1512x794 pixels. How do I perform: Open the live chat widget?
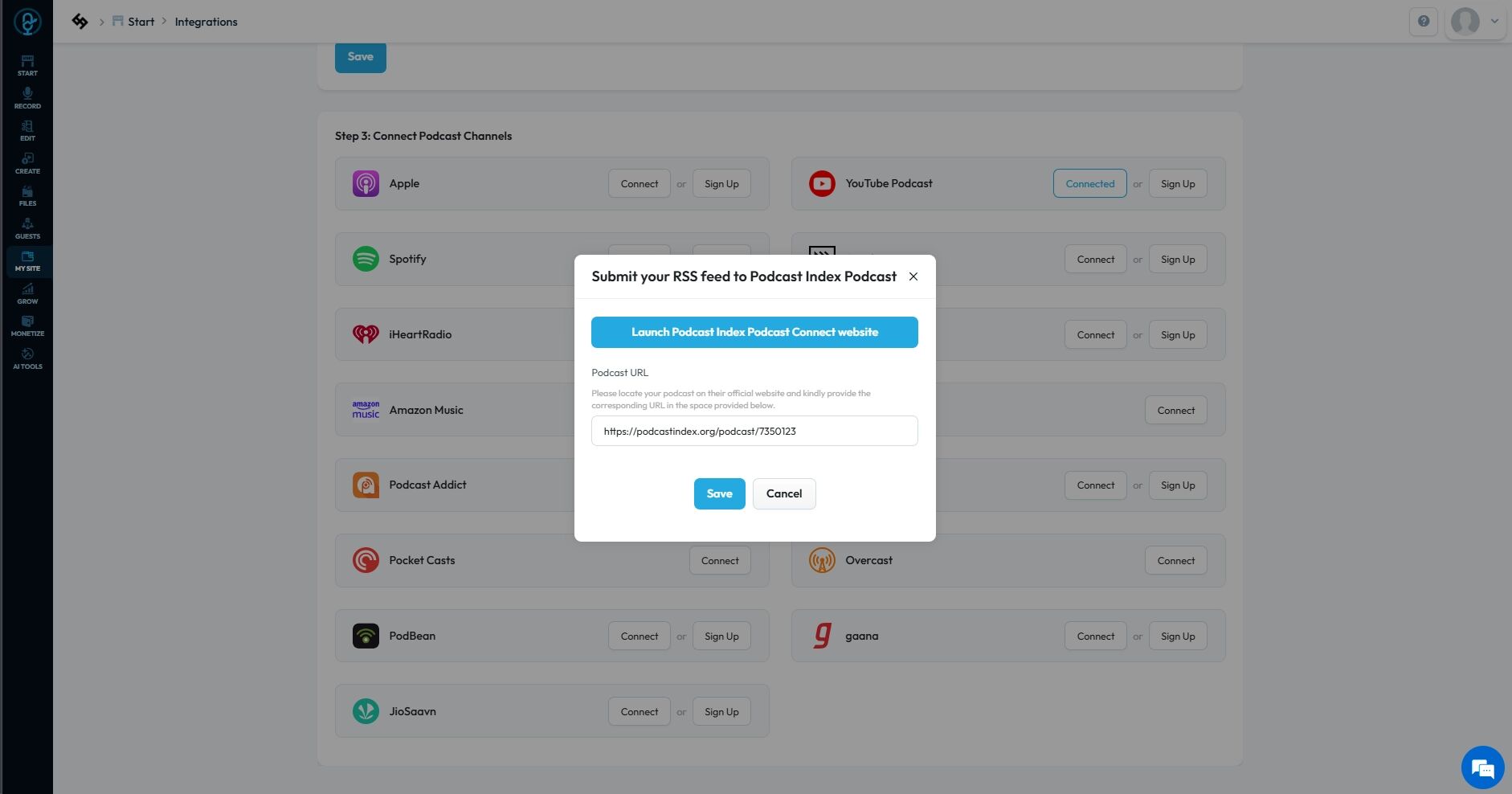[1482, 767]
